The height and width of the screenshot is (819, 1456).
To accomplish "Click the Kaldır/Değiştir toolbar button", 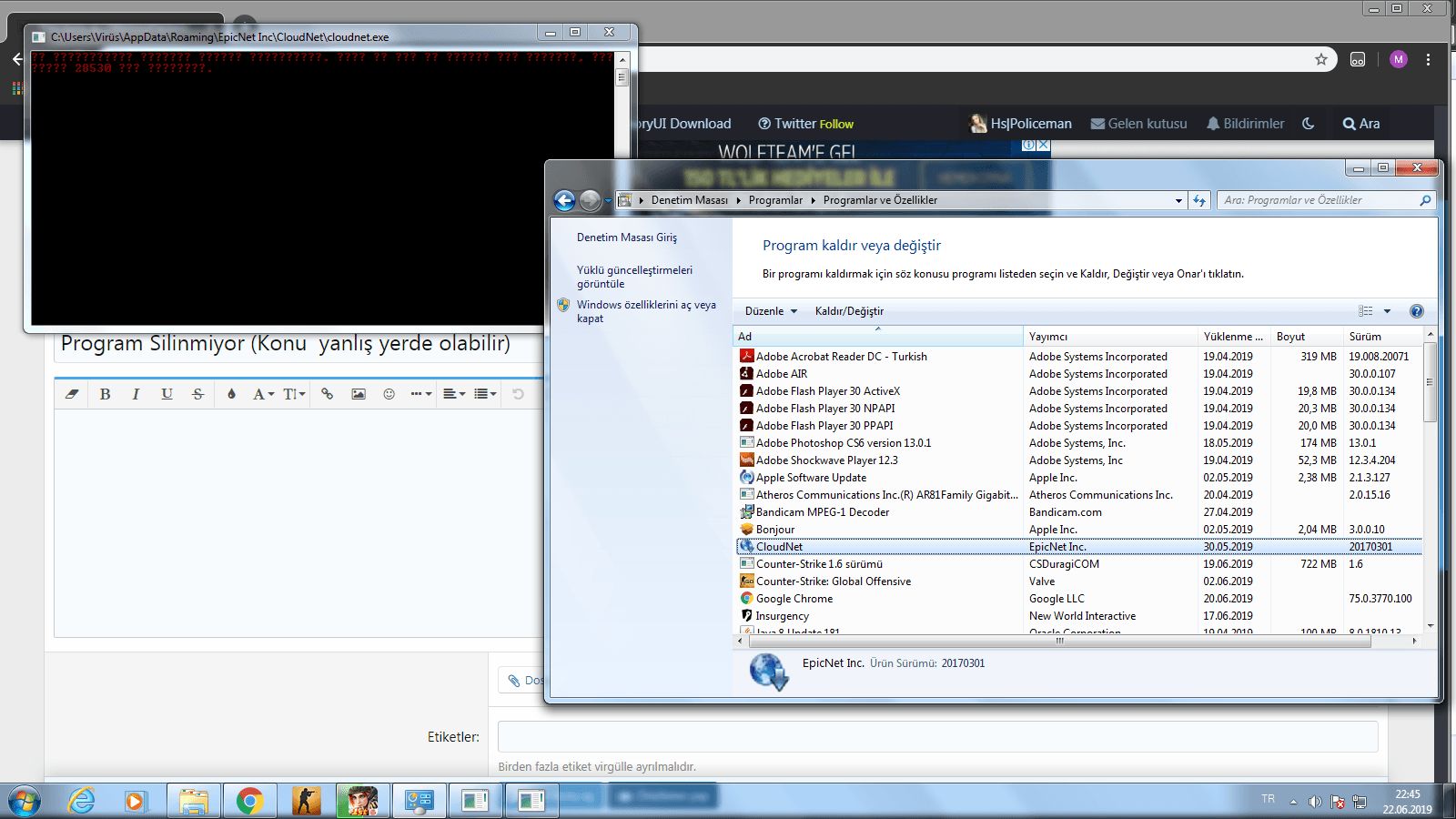I will tap(849, 311).
